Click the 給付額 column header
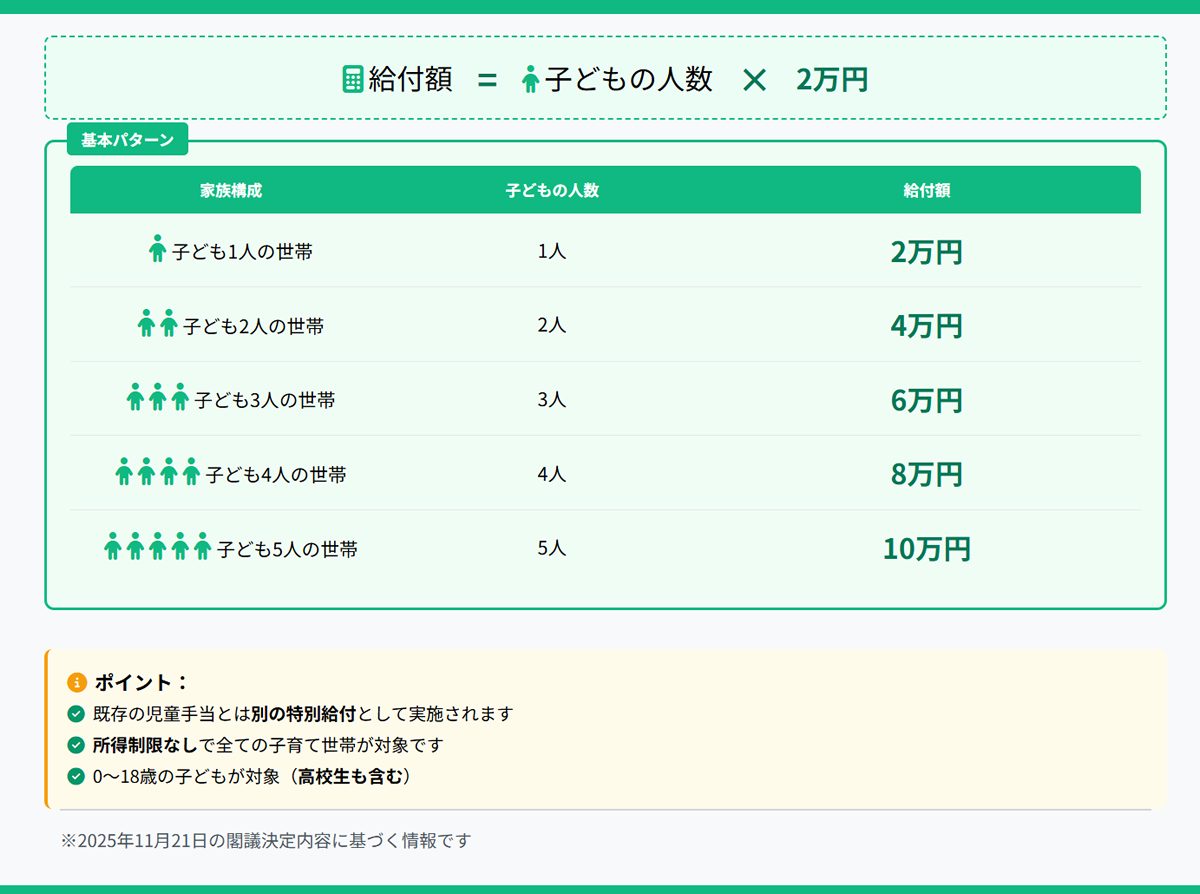Image resolution: width=1200 pixels, height=894 pixels. (926, 190)
